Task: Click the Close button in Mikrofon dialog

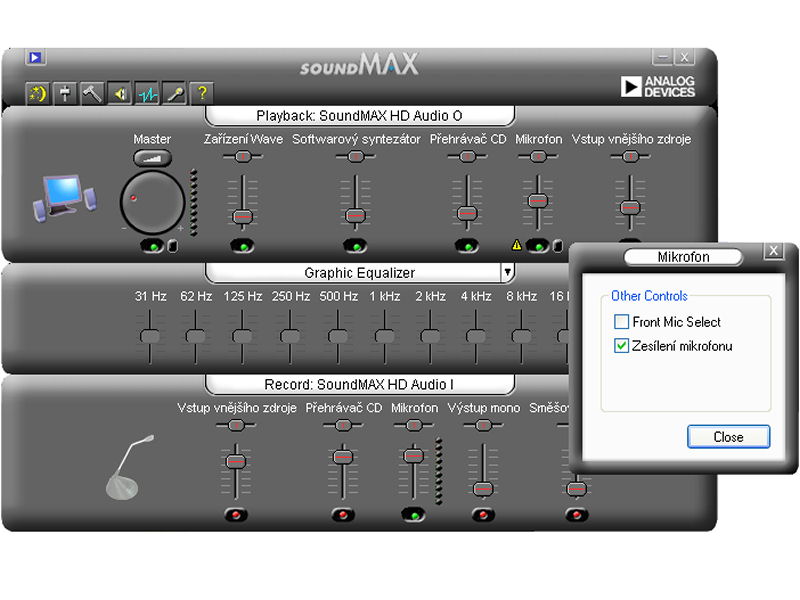Action: 728,437
